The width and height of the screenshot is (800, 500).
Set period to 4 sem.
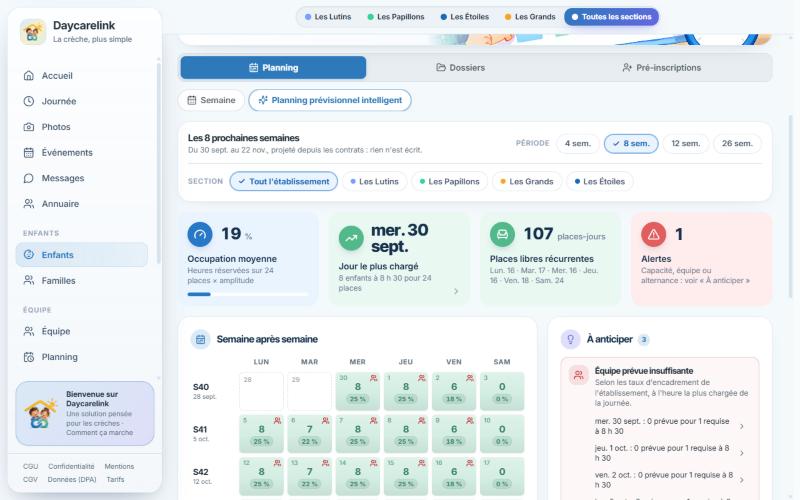tap(578, 143)
